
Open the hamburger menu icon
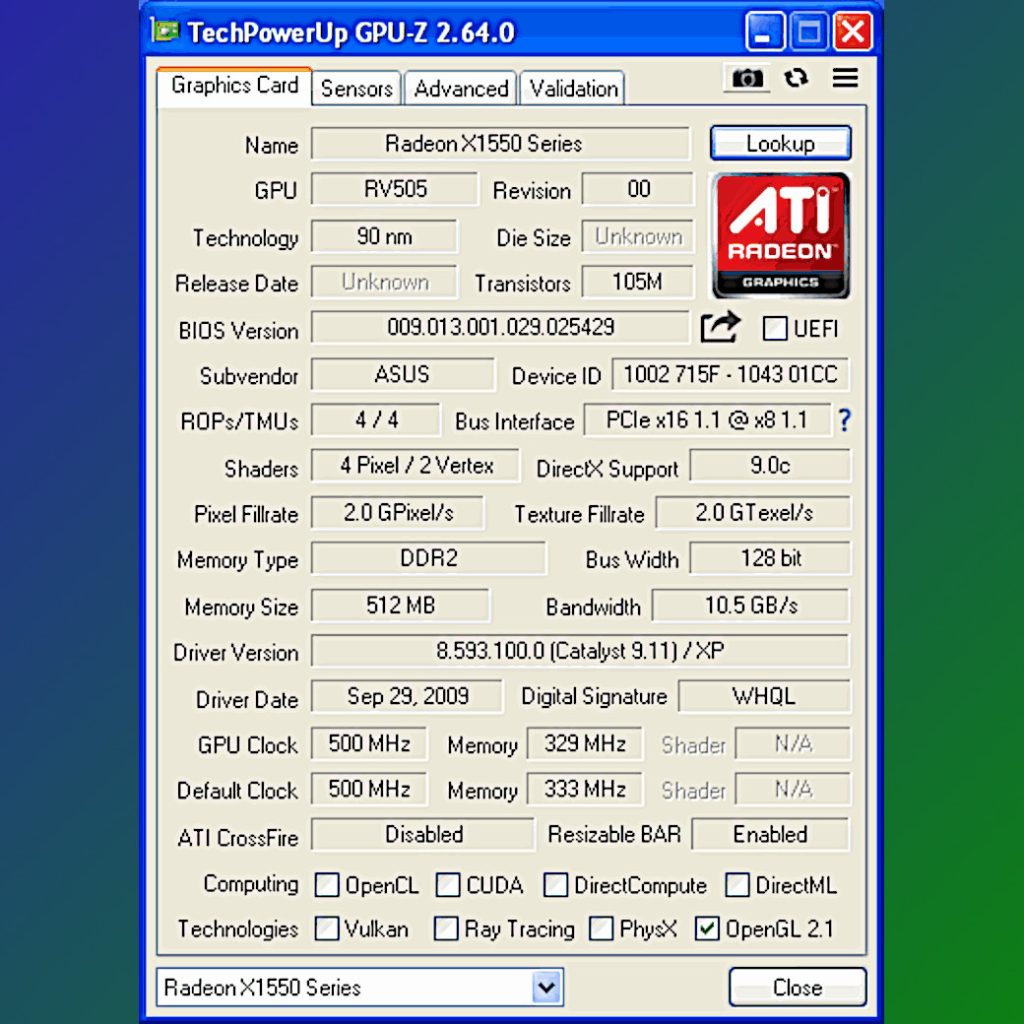(x=845, y=78)
